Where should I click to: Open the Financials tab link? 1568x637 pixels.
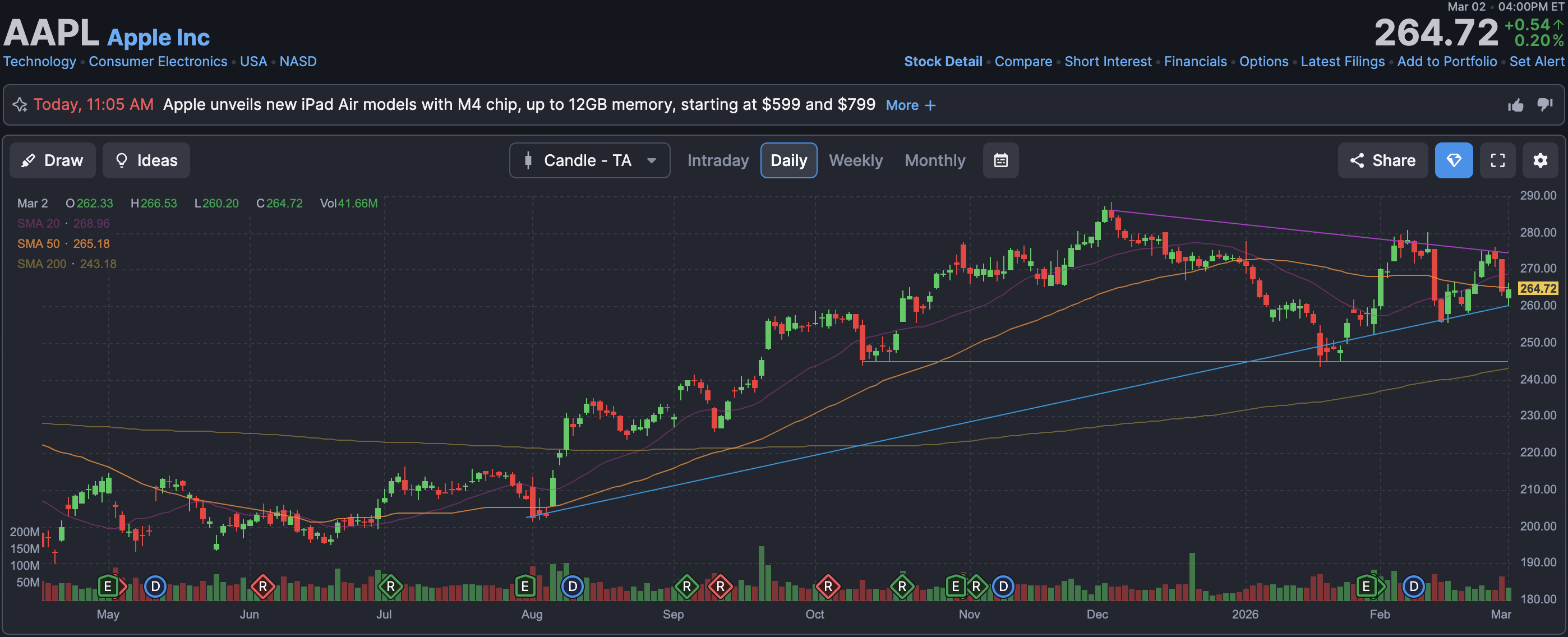point(1195,62)
